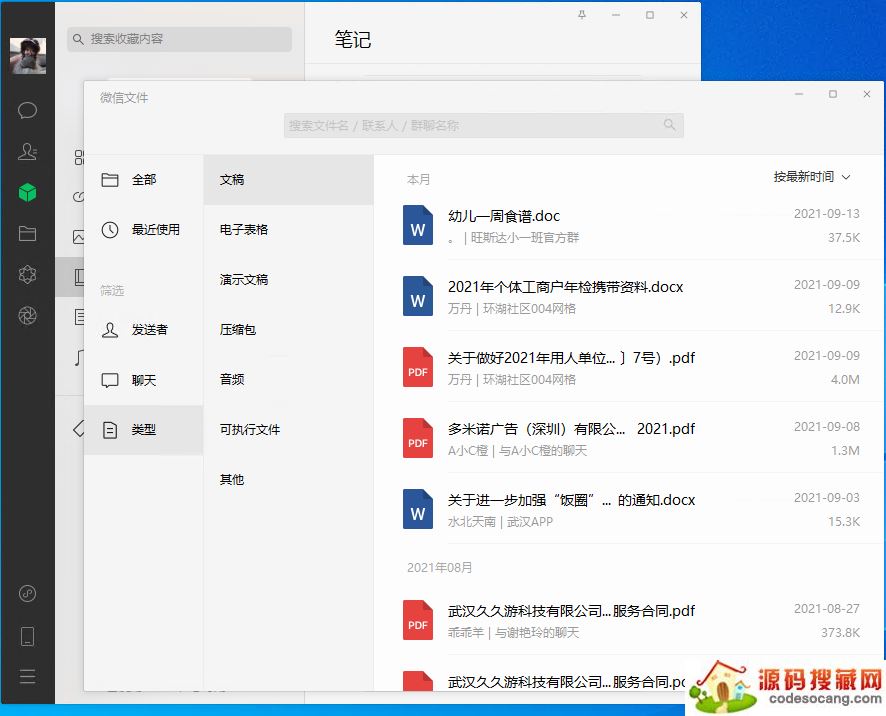Open 武汉久久游科技 pdf from 乖乖羊
Viewport: 886px width, 716px height.
(x=571, y=611)
